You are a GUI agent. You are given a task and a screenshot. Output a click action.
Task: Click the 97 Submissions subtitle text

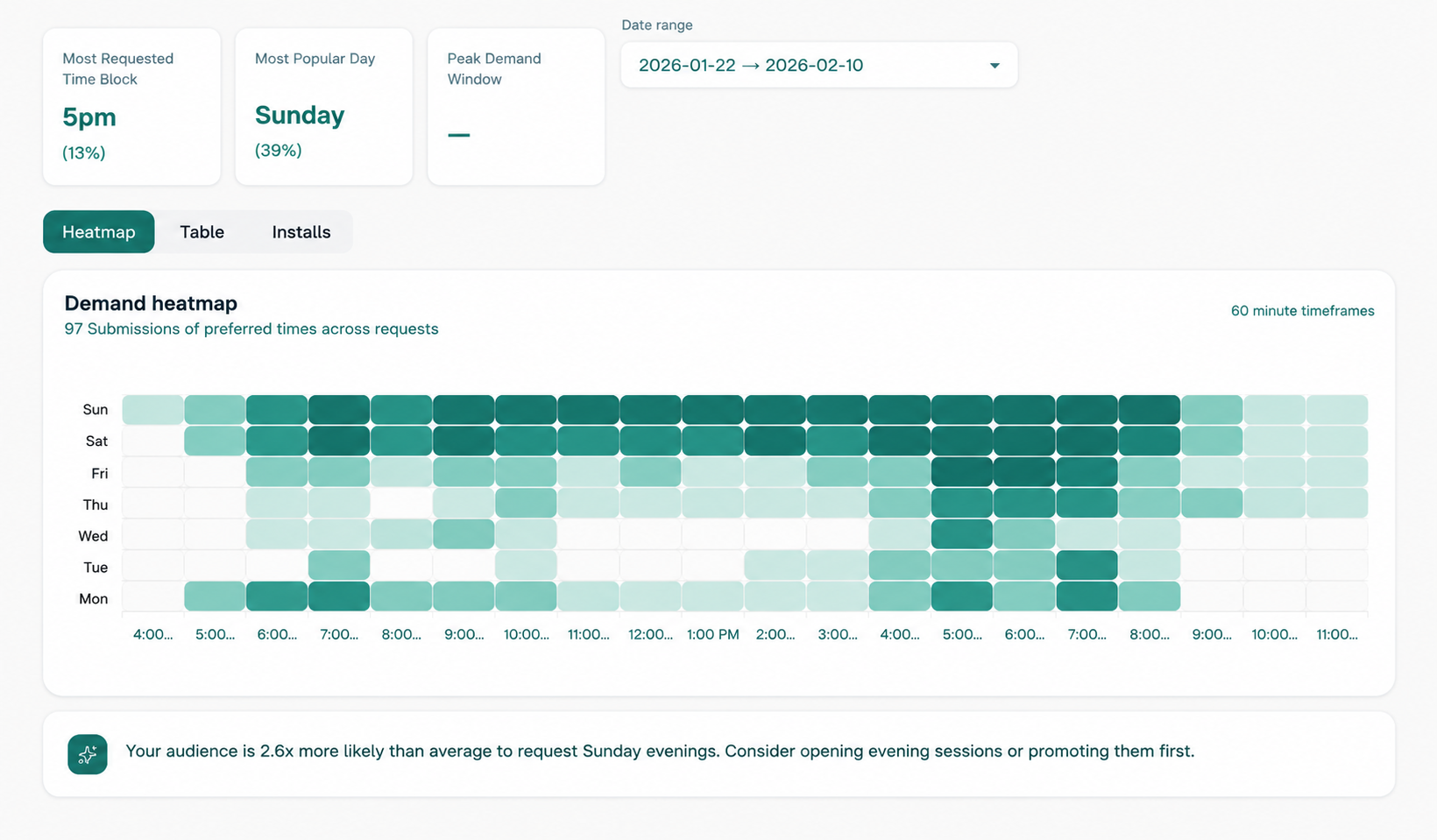[x=251, y=329]
